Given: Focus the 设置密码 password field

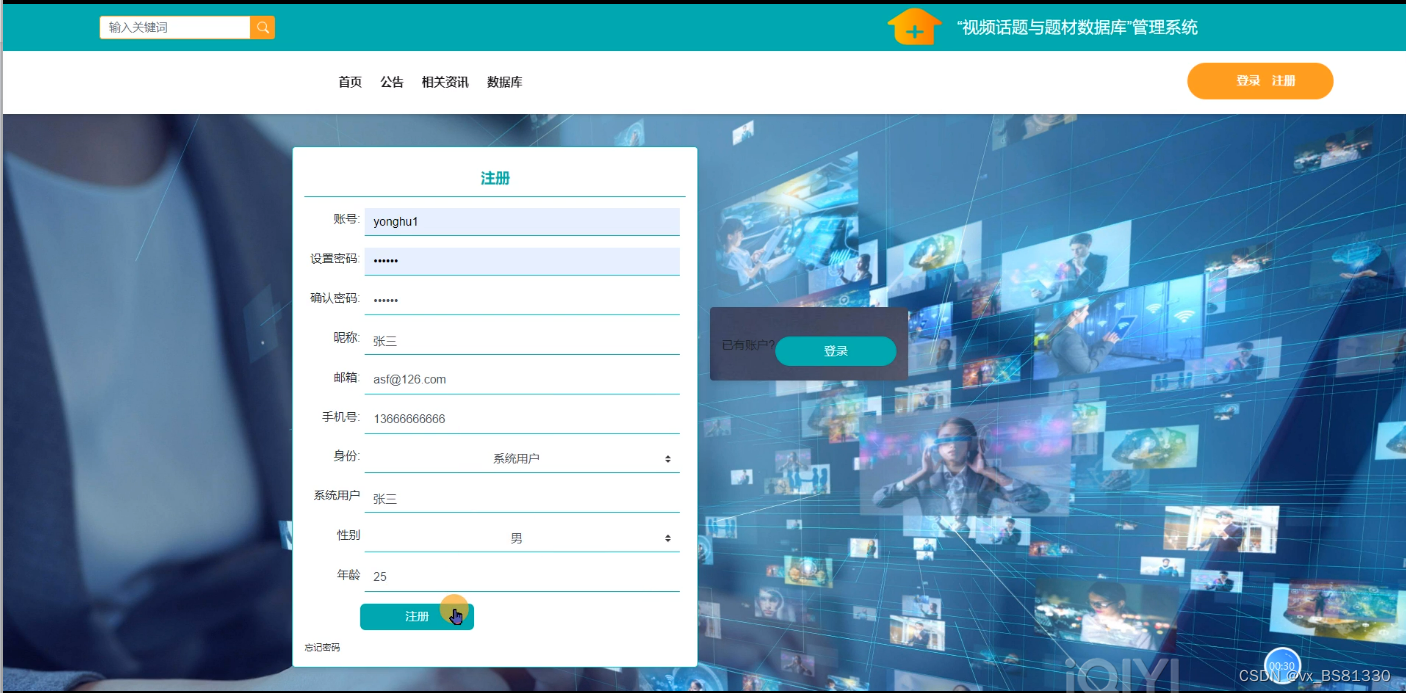Looking at the screenshot, I should (x=522, y=261).
